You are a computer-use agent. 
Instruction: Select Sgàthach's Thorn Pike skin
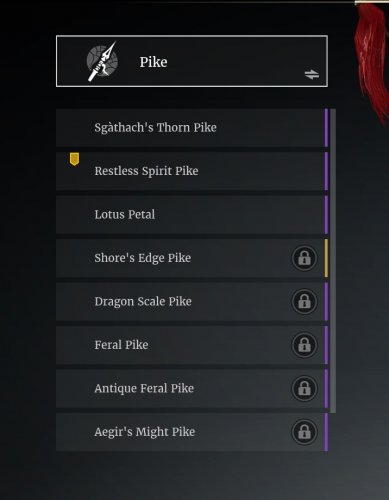[x=192, y=128]
